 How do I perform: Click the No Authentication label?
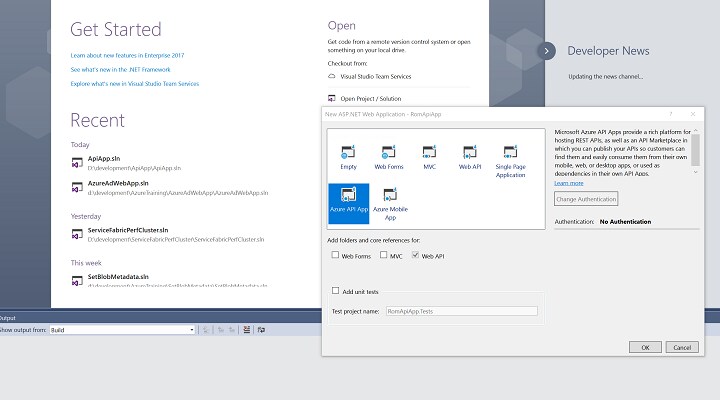(x=625, y=221)
